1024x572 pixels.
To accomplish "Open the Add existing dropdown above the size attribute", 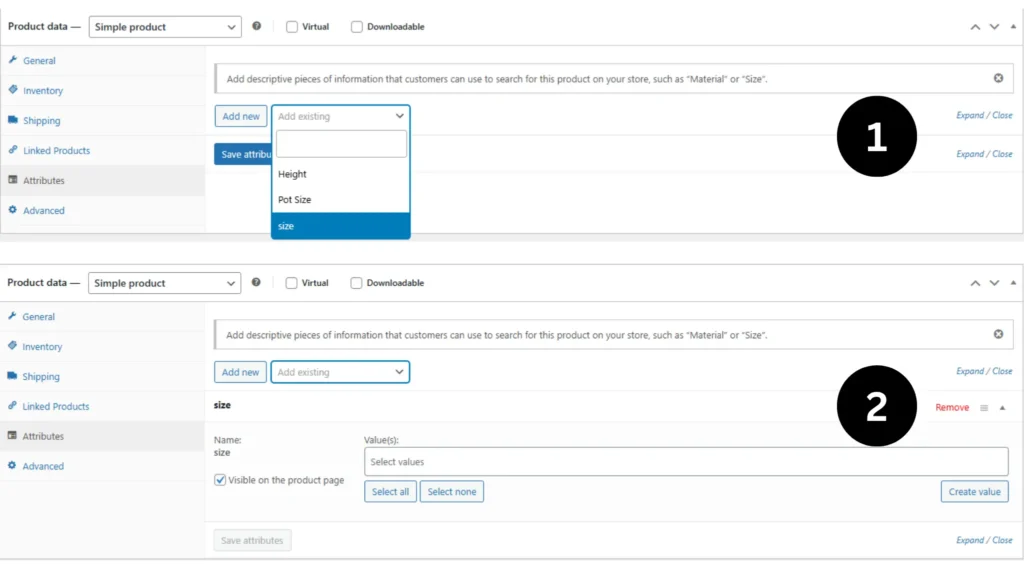I will (340, 372).
